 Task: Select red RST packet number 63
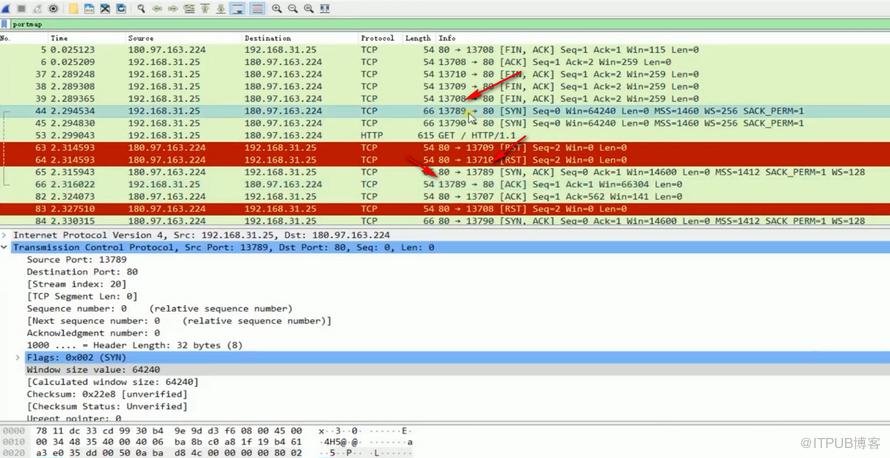click(x=445, y=148)
